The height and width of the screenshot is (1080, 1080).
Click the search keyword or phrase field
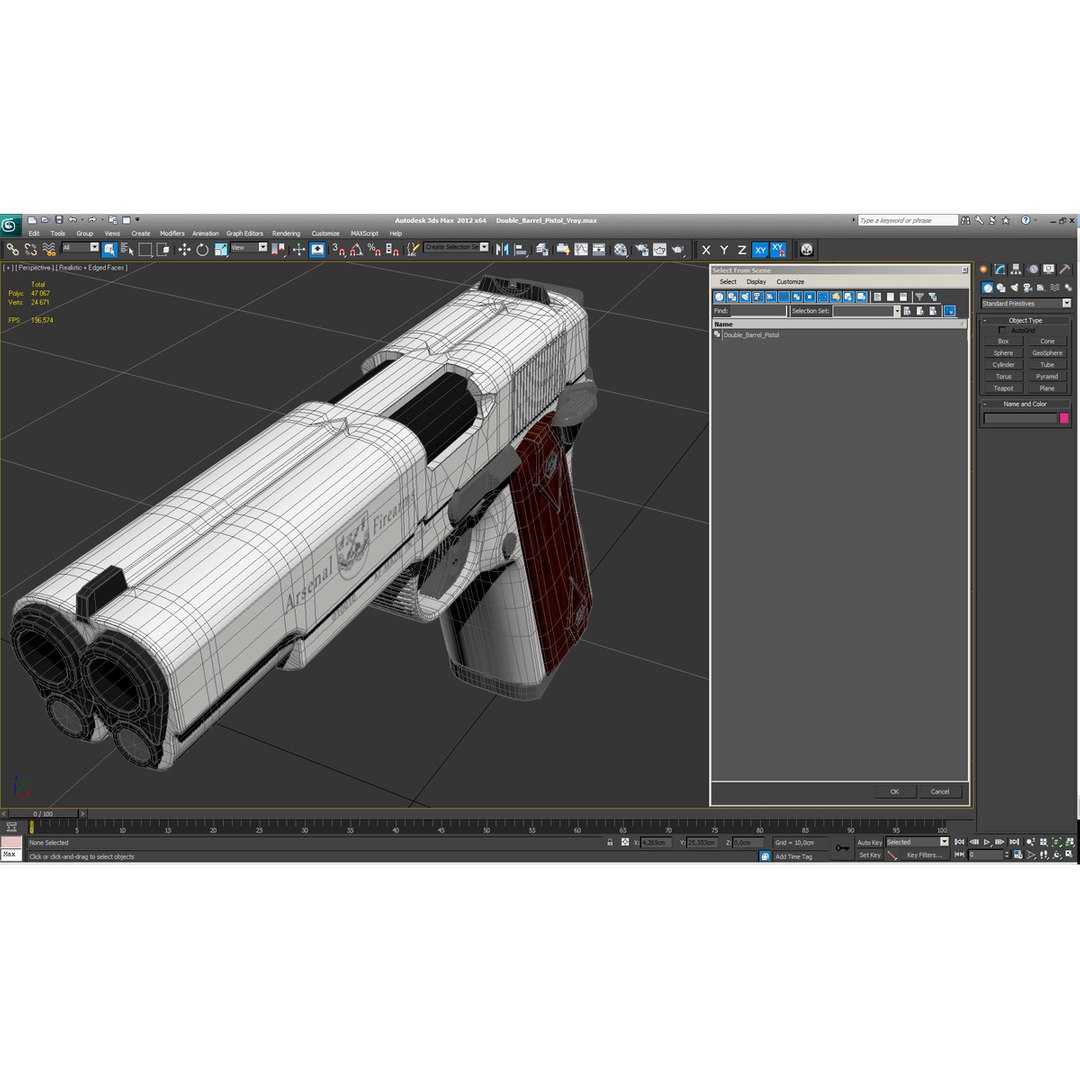tap(908, 220)
